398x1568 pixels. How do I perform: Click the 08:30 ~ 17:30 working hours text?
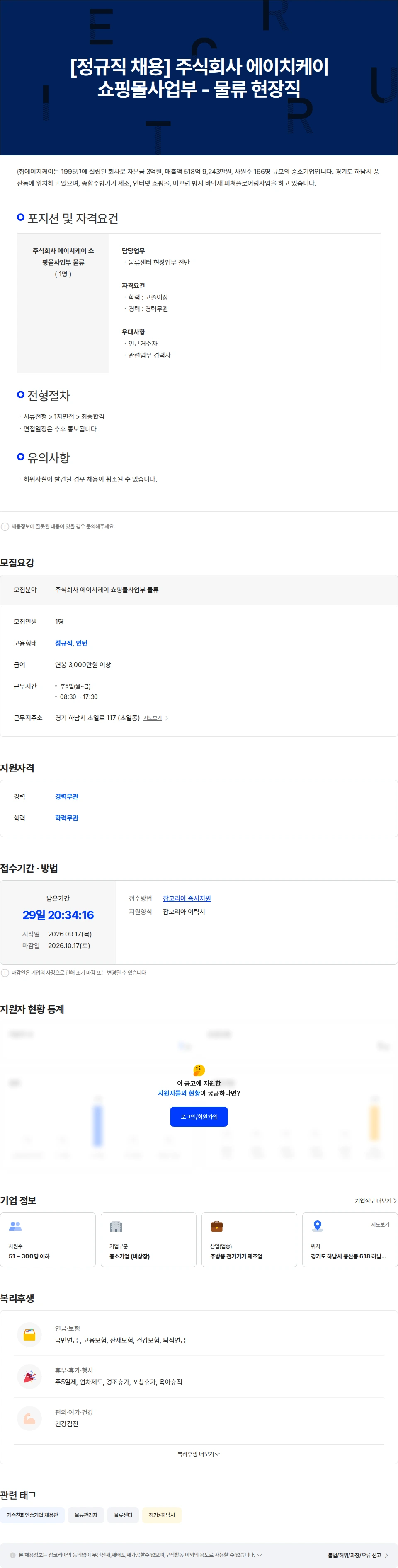[78, 697]
